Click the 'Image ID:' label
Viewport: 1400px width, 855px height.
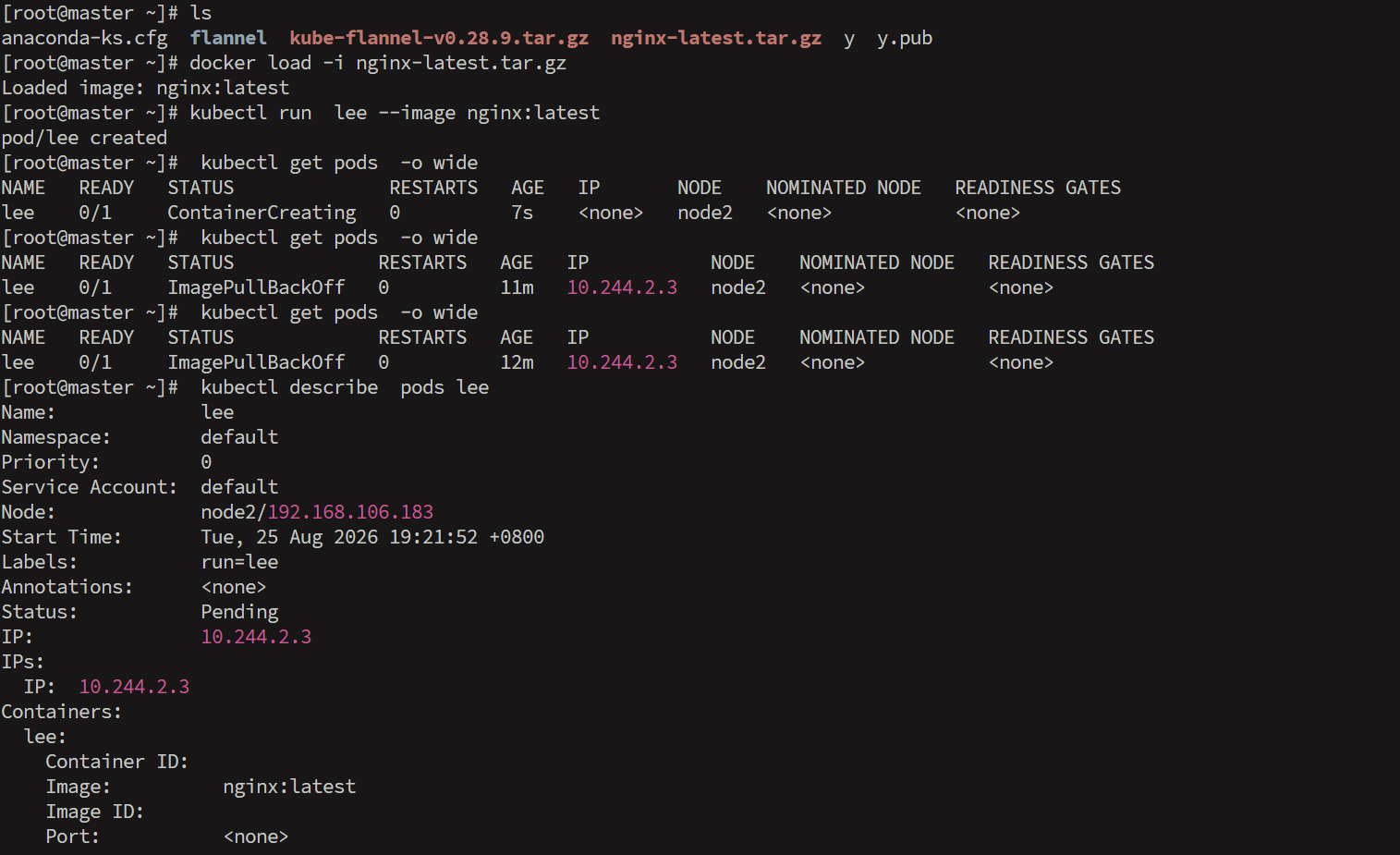pos(95,812)
